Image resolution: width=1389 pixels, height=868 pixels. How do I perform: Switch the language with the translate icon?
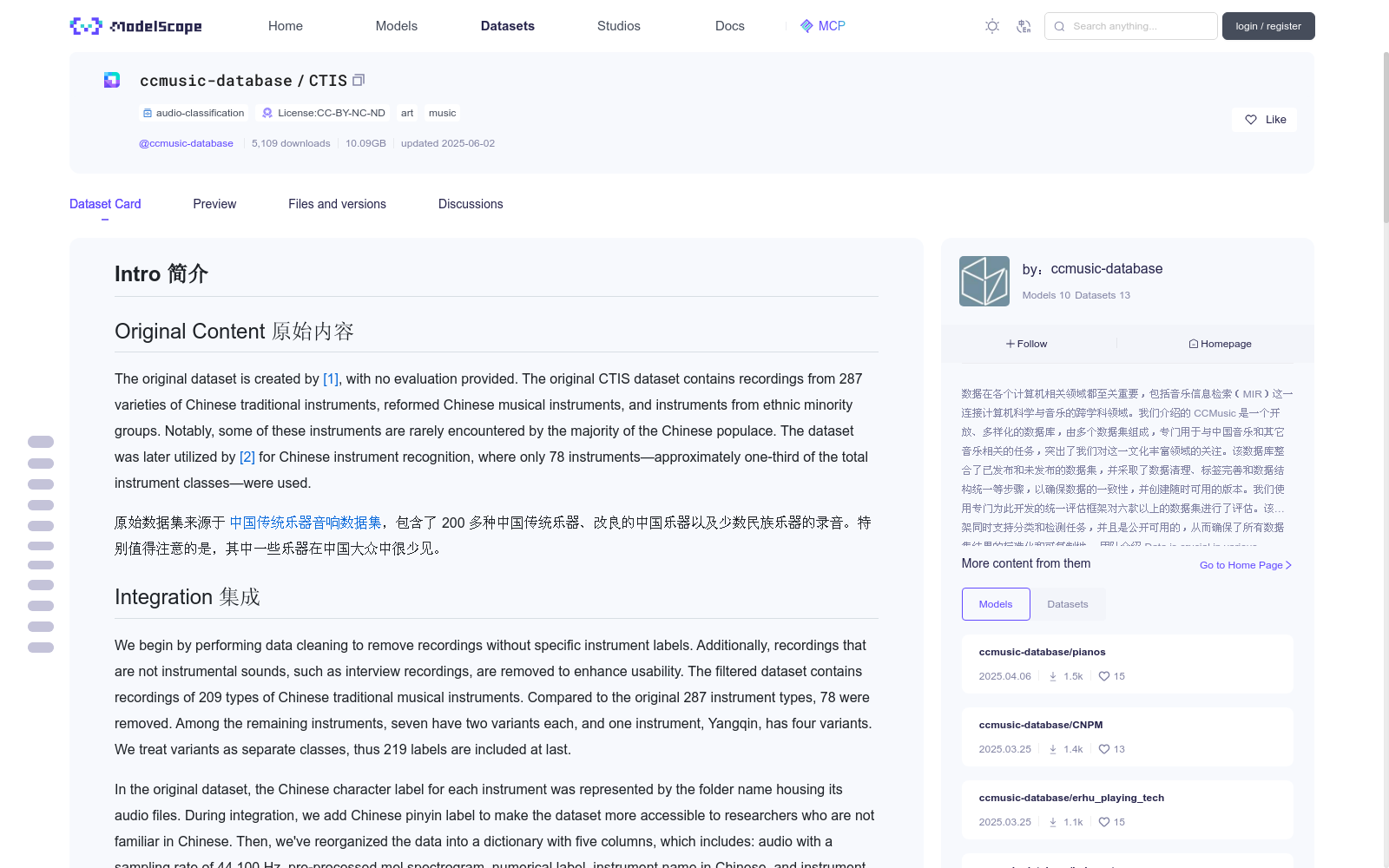[1024, 26]
